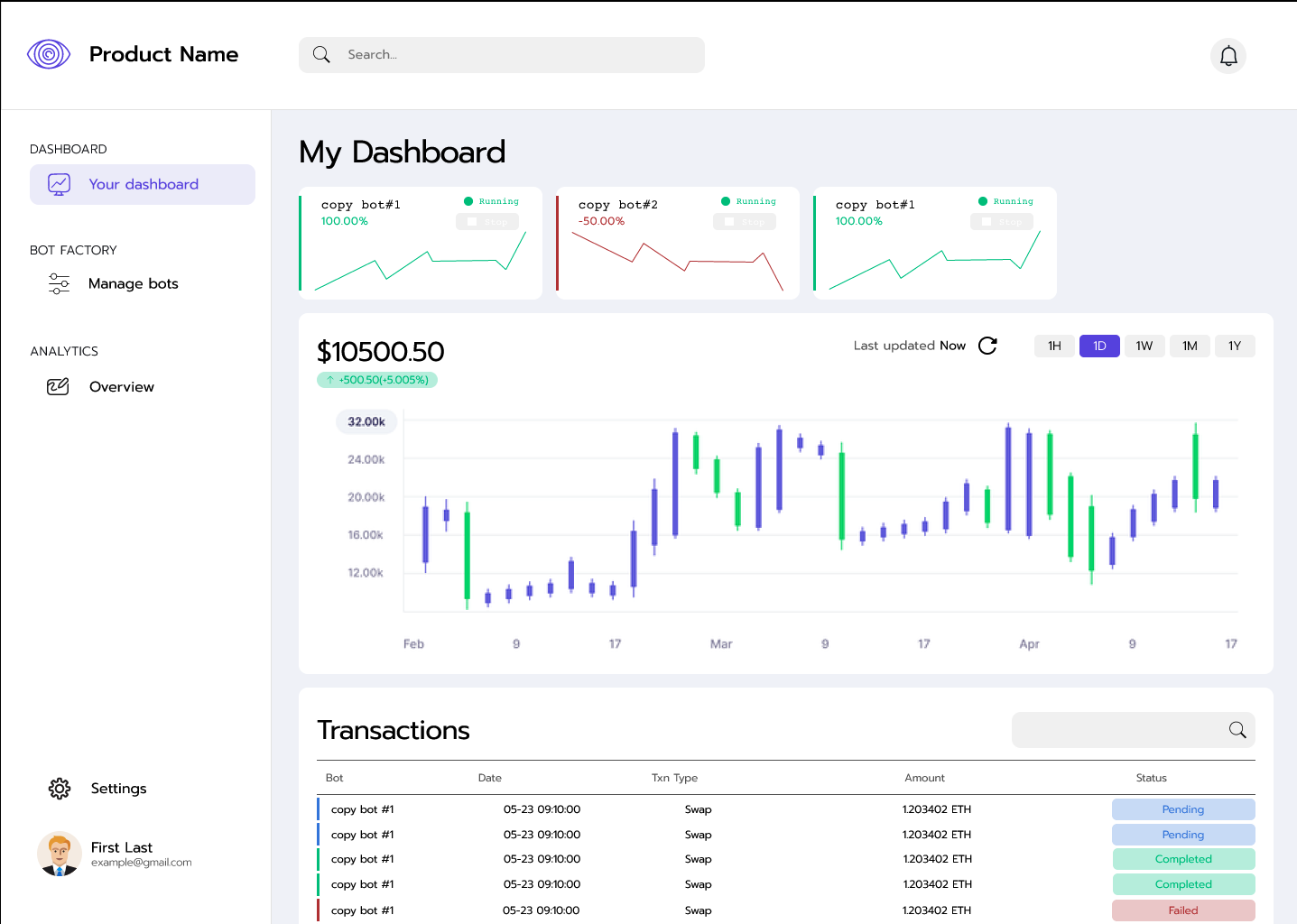The width and height of the screenshot is (1297, 924).
Task: Click the -50.00% value on bot#2 card
Action: point(601,221)
